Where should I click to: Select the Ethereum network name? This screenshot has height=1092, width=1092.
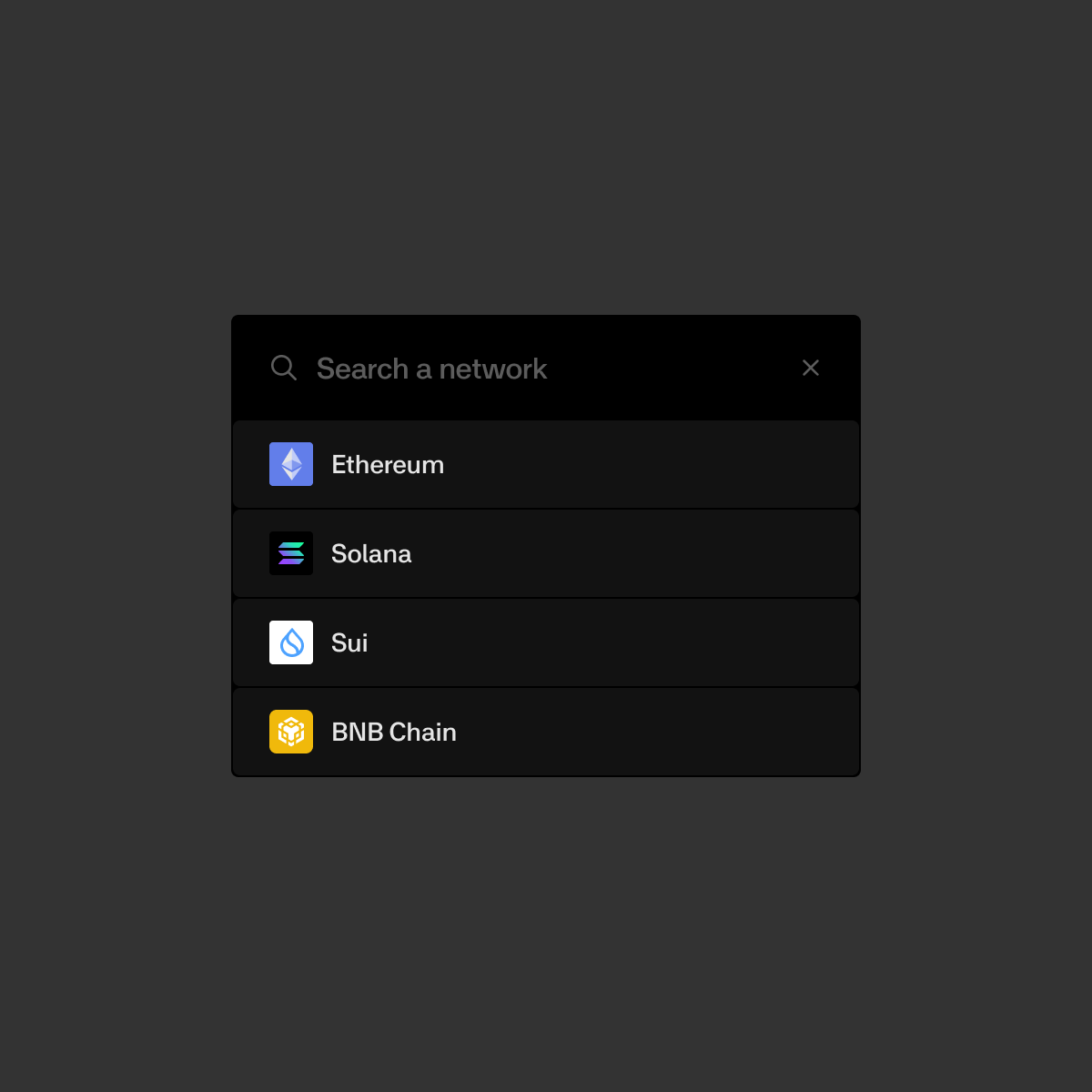point(388,464)
